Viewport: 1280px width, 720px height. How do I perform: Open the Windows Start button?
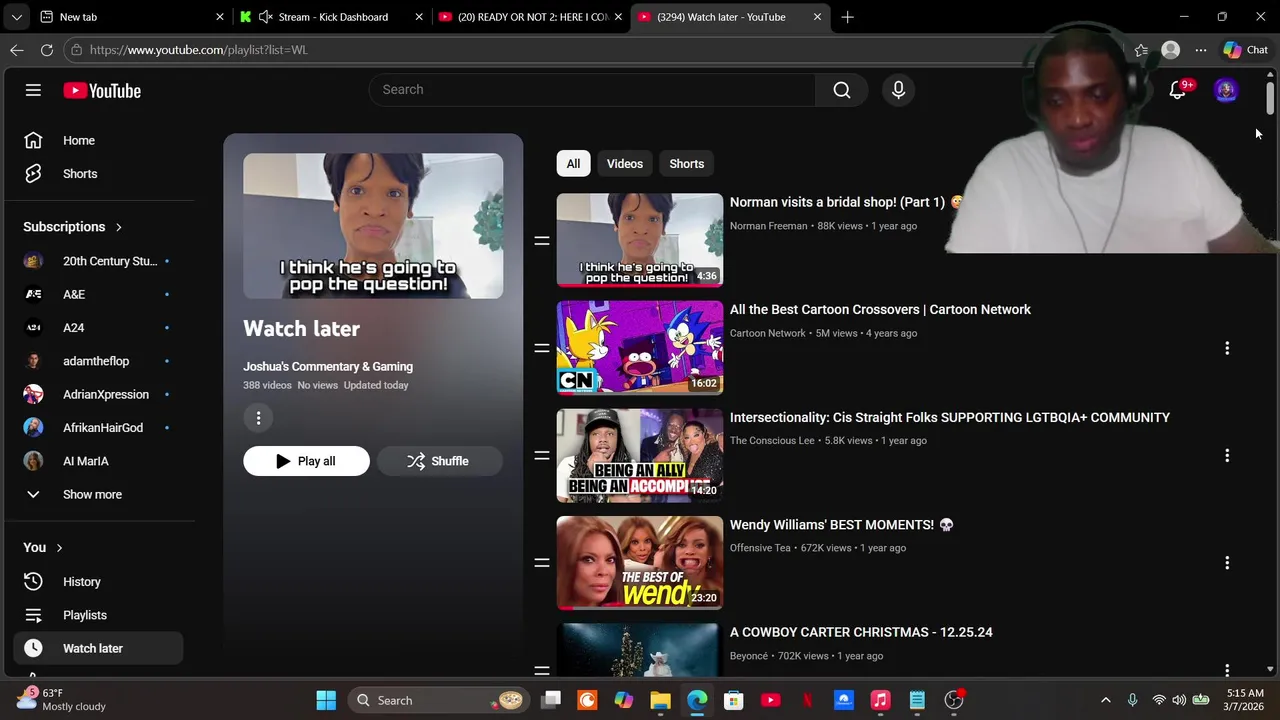[326, 700]
